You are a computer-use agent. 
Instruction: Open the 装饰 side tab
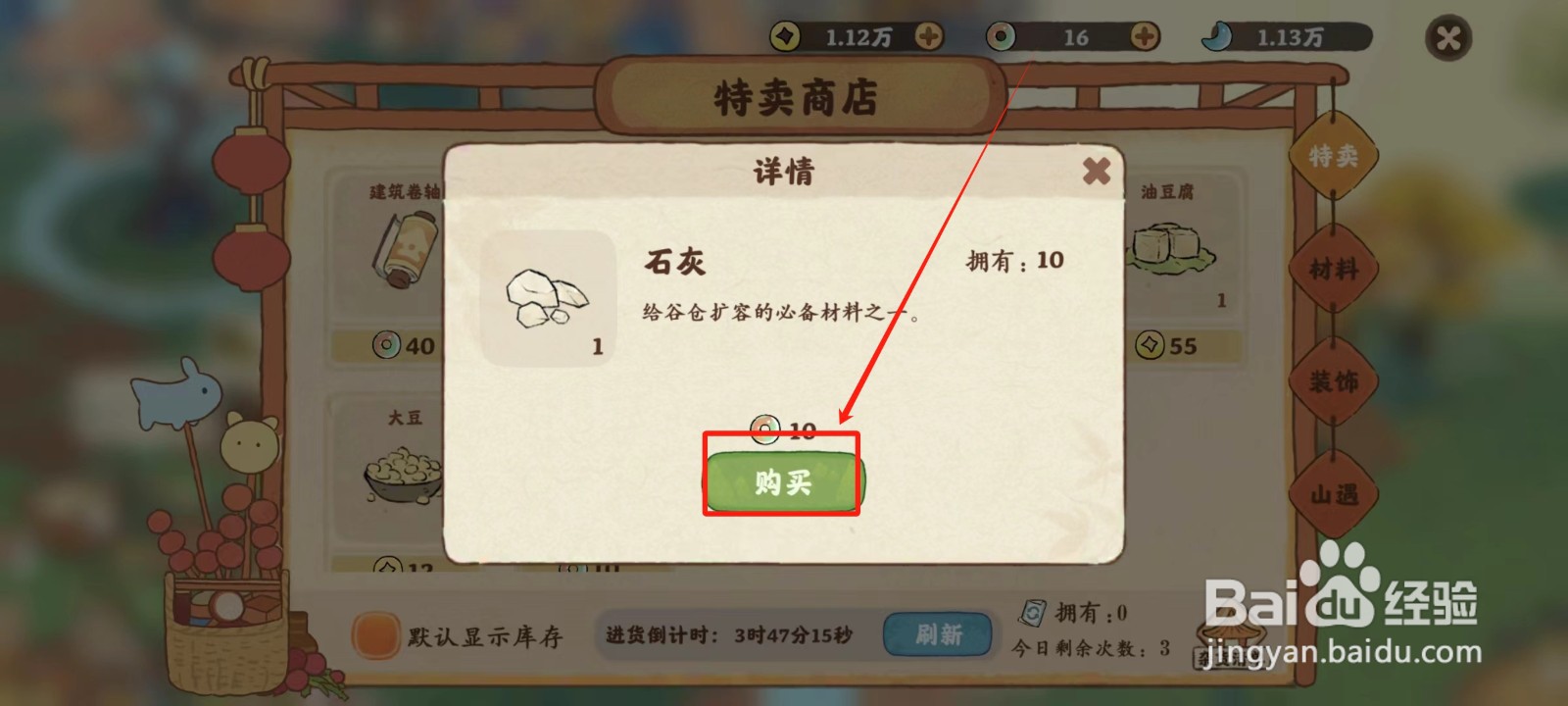1333,381
